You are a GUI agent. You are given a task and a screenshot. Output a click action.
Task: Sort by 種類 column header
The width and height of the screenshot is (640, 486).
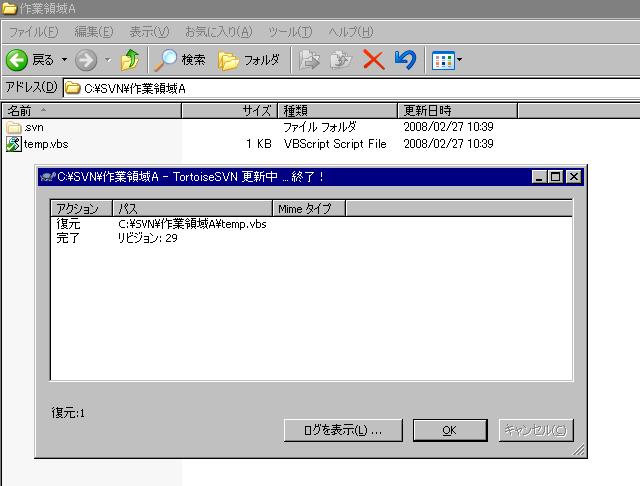point(338,111)
